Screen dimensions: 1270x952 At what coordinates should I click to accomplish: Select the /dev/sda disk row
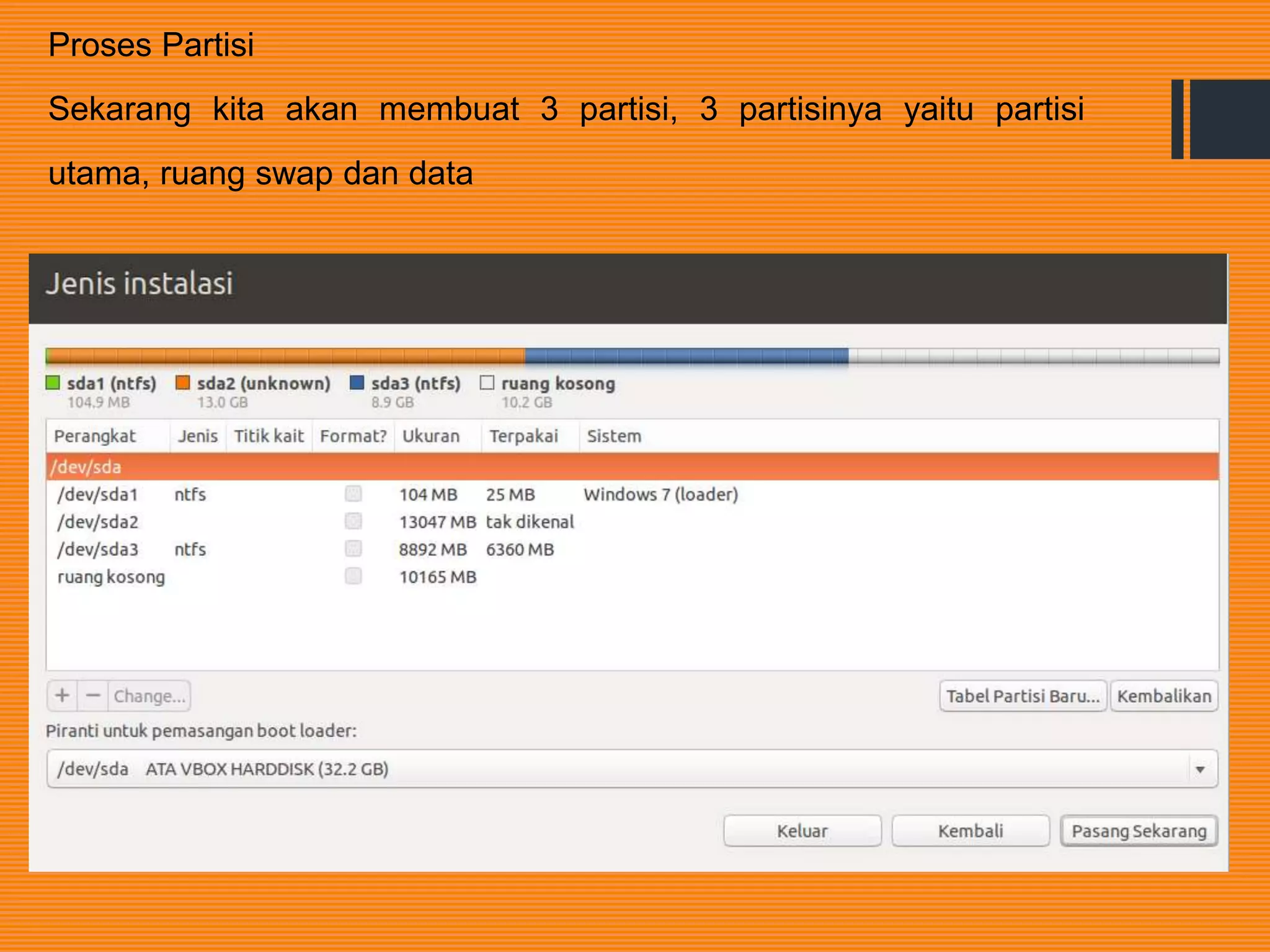[633, 467]
